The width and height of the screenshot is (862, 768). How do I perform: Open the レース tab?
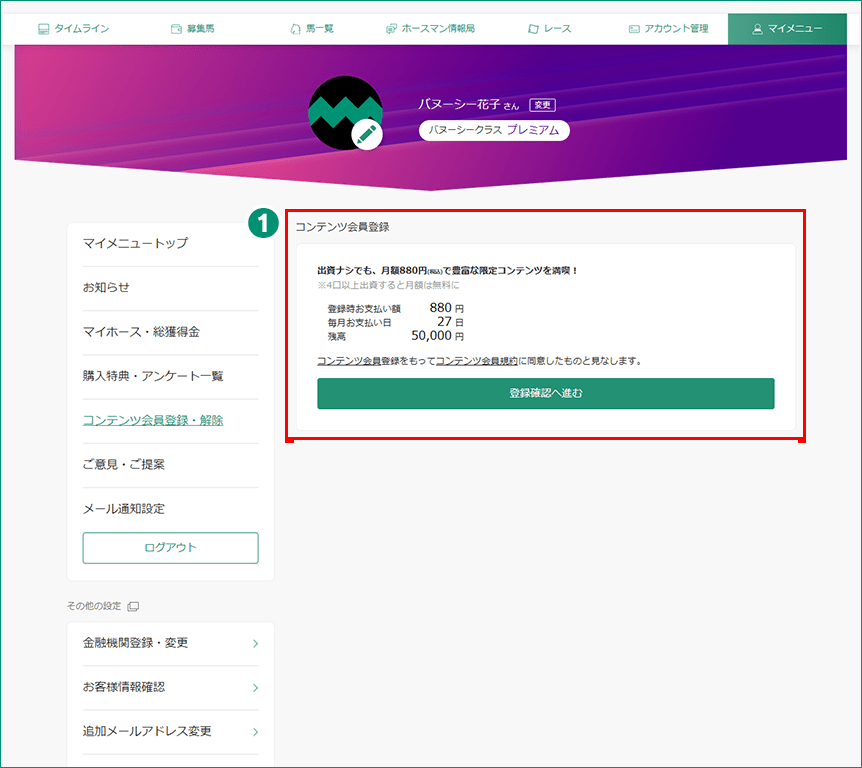[550, 29]
